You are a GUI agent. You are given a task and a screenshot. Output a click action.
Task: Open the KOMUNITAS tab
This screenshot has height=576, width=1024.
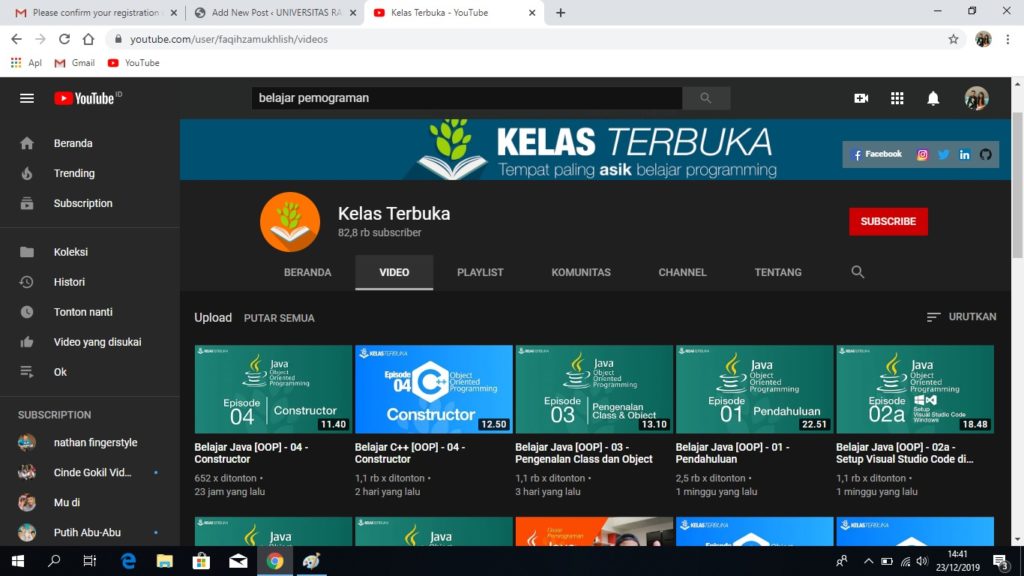pos(581,272)
